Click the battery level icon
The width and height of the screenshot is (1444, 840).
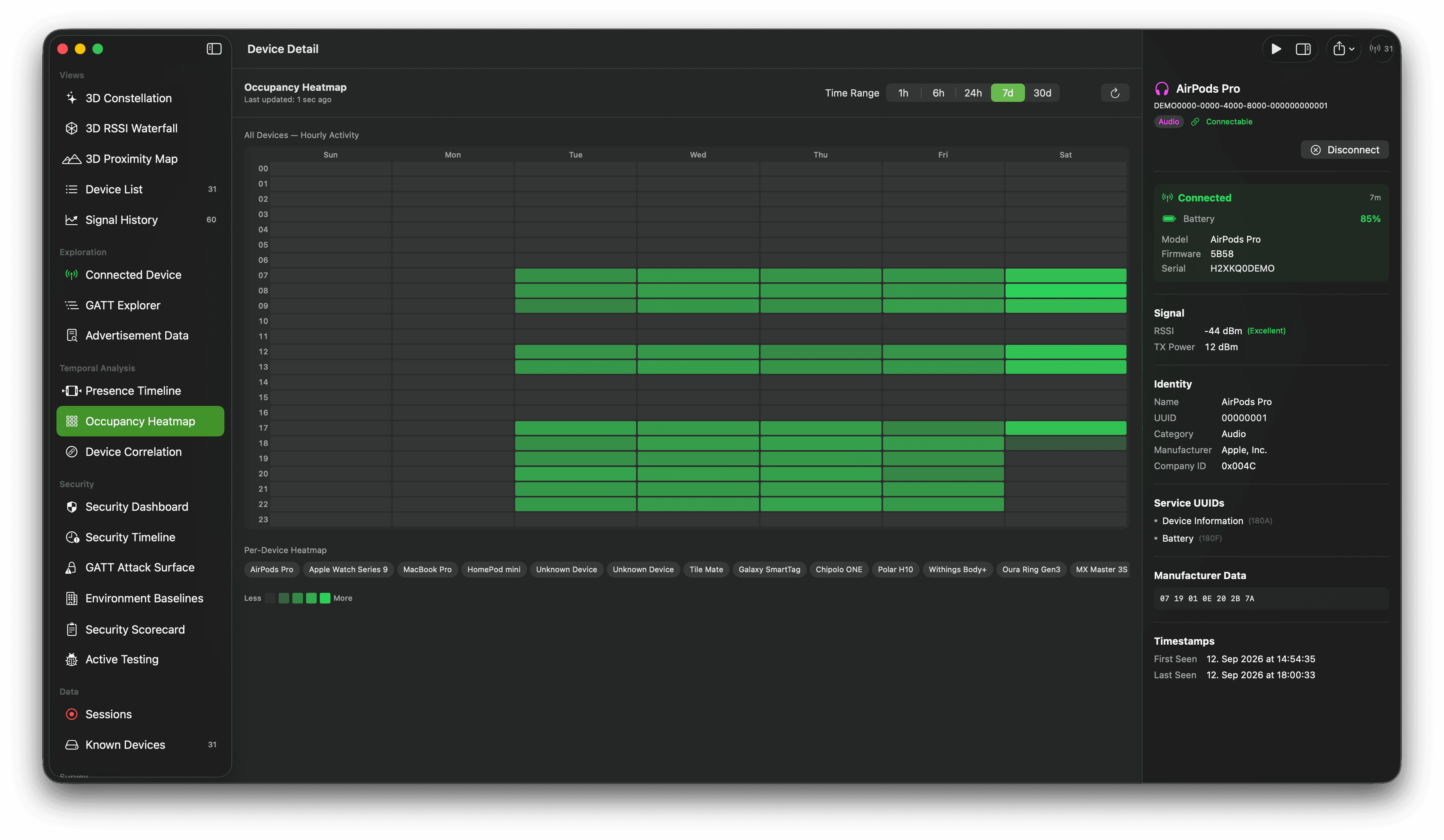pyautogui.click(x=1168, y=218)
